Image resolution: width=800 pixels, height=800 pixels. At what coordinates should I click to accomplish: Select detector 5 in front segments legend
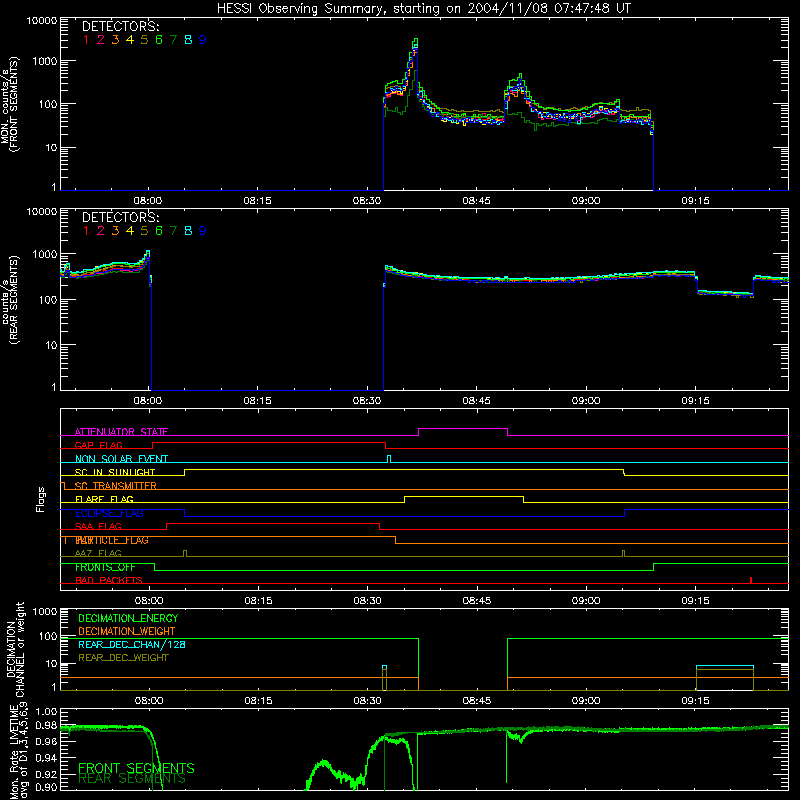click(144, 39)
